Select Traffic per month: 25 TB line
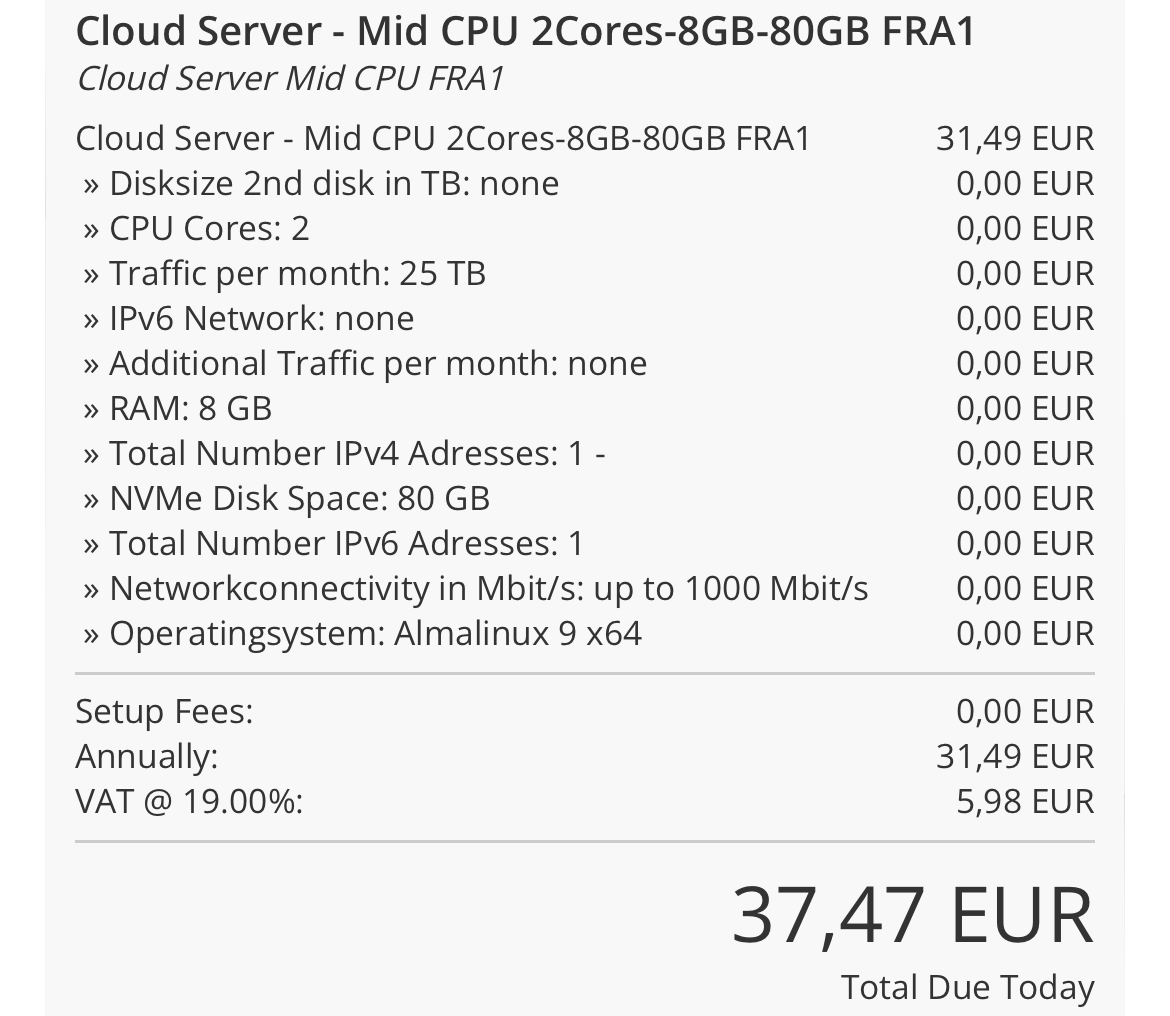The height and width of the screenshot is (1016, 1170). pyautogui.click(x=284, y=274)
